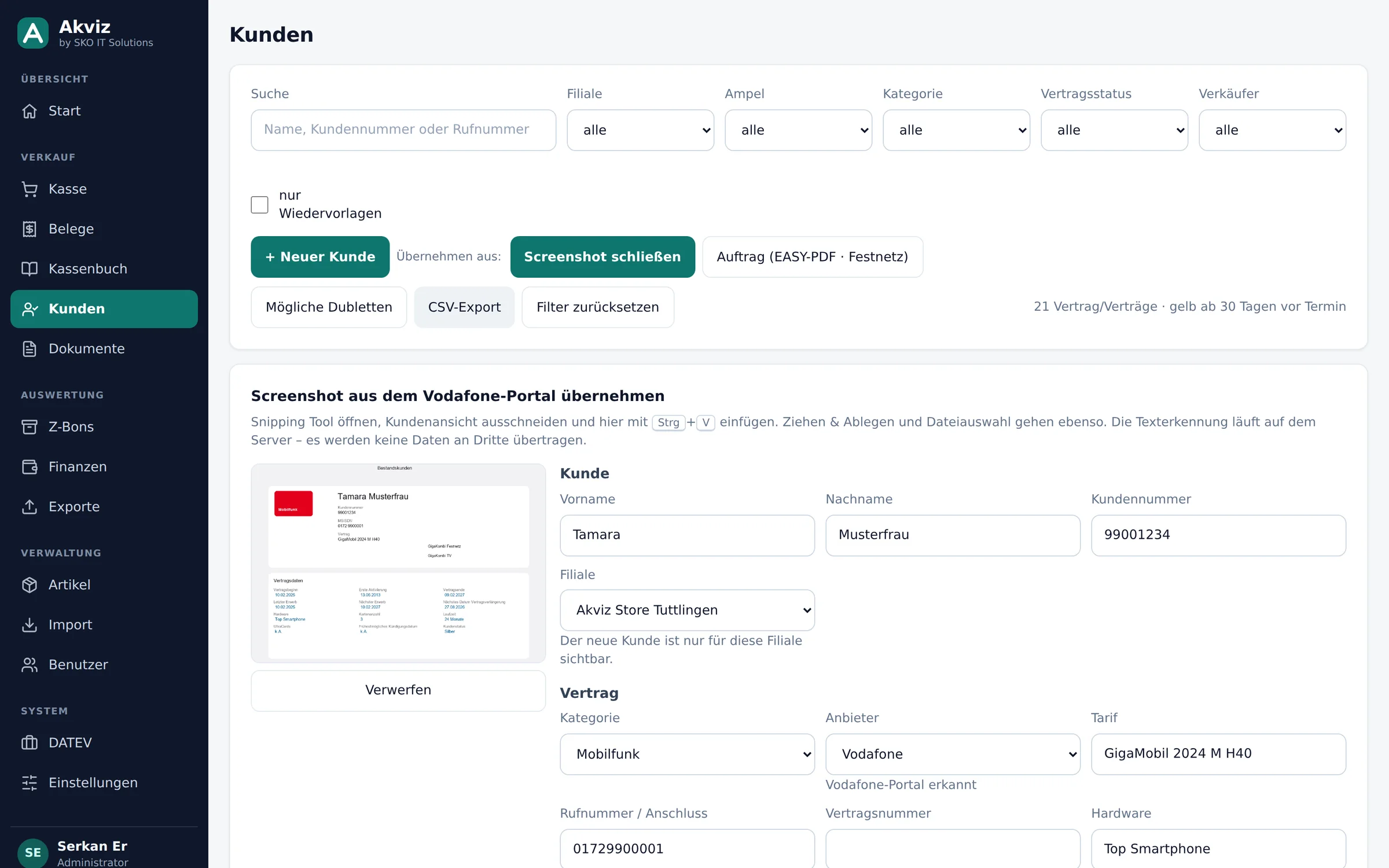Open the Vodafone Anbieter dropdown
The height and width of the screenshot is (868, 1389).
(x=953, y=754)
